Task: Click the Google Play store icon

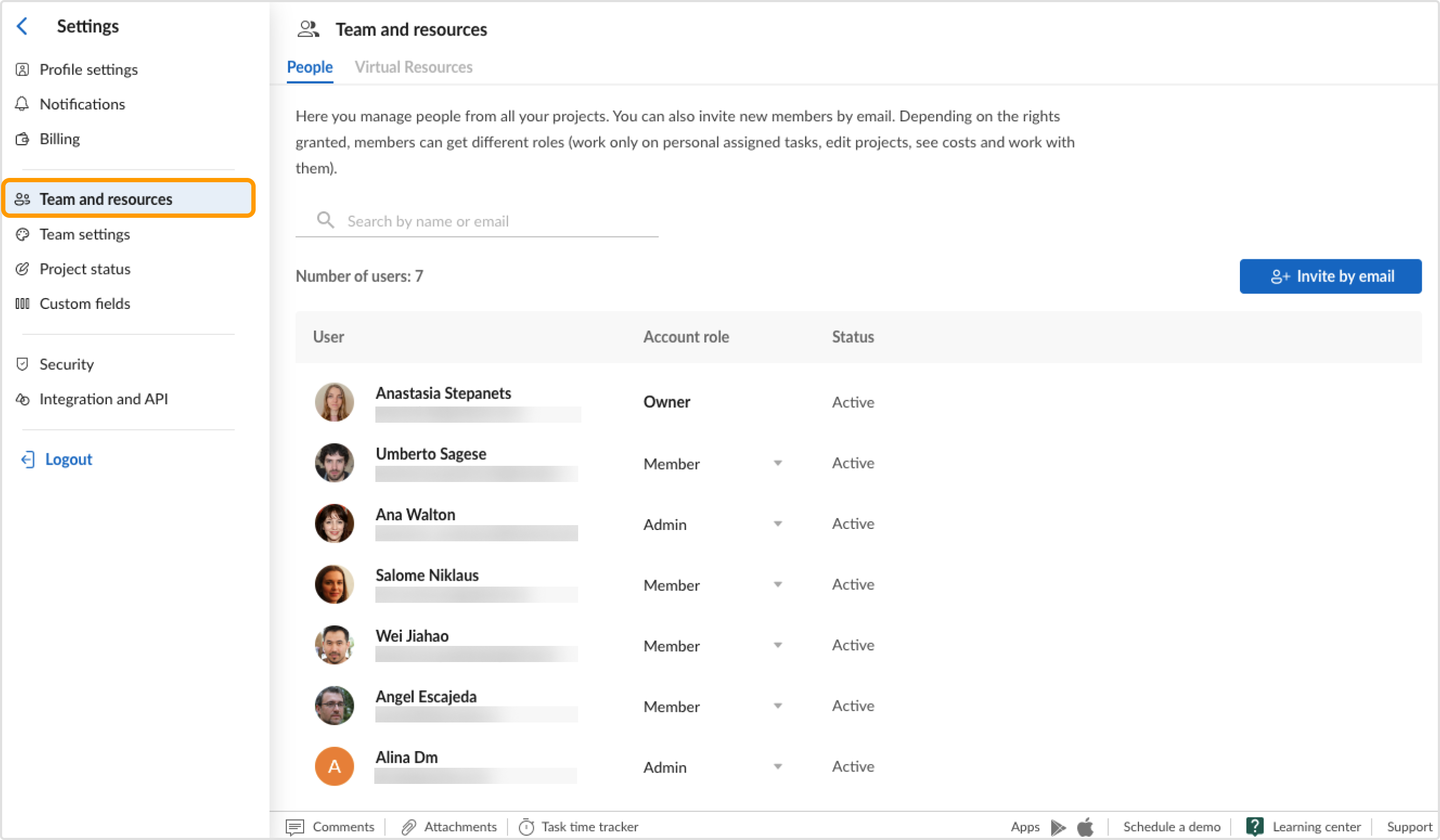Action: pos(1057,827)
